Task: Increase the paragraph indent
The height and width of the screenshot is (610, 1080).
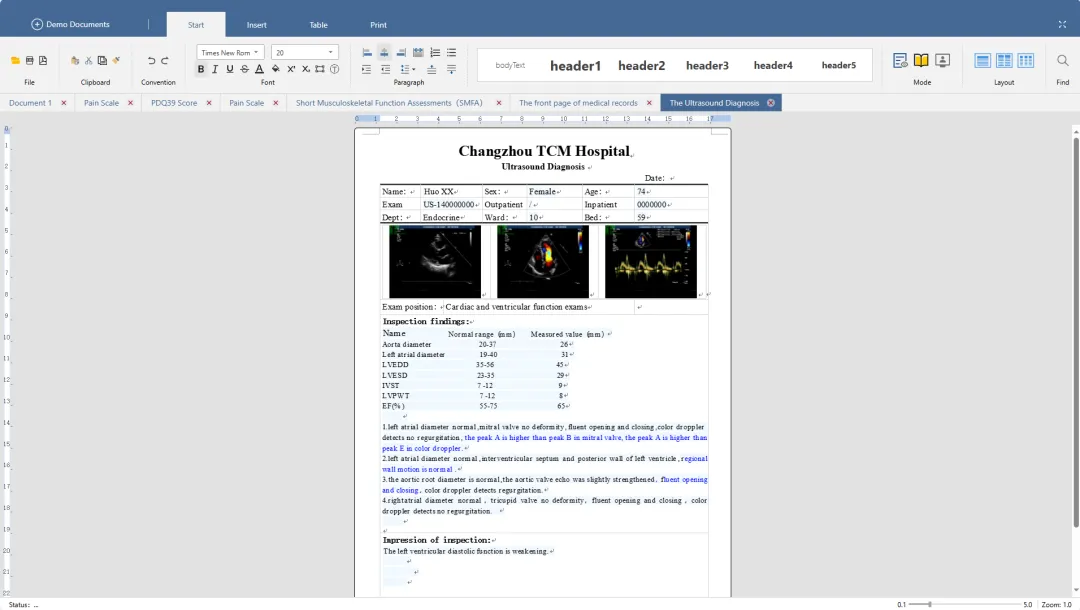Action: tap(366, 69)
